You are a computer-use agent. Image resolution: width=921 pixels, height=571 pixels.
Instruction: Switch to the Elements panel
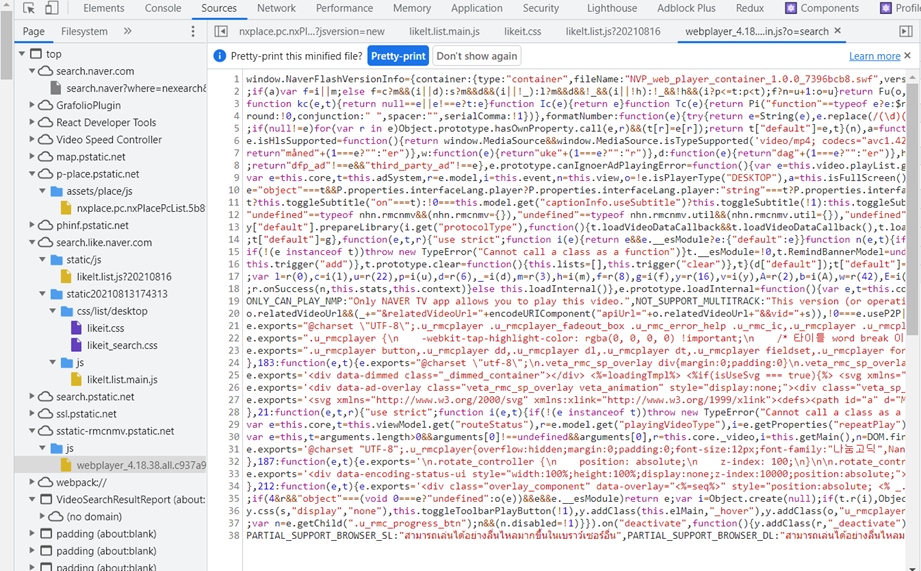point(103,8)
